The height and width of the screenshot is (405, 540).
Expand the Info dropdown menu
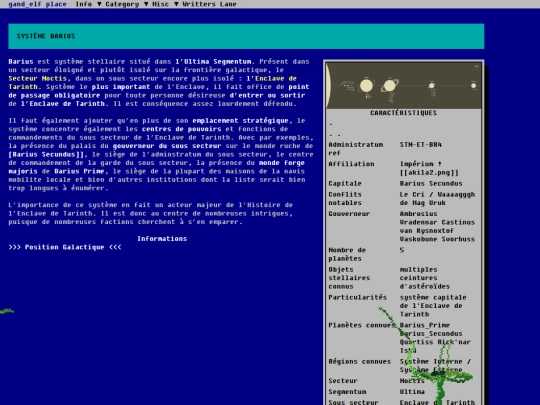88,4
